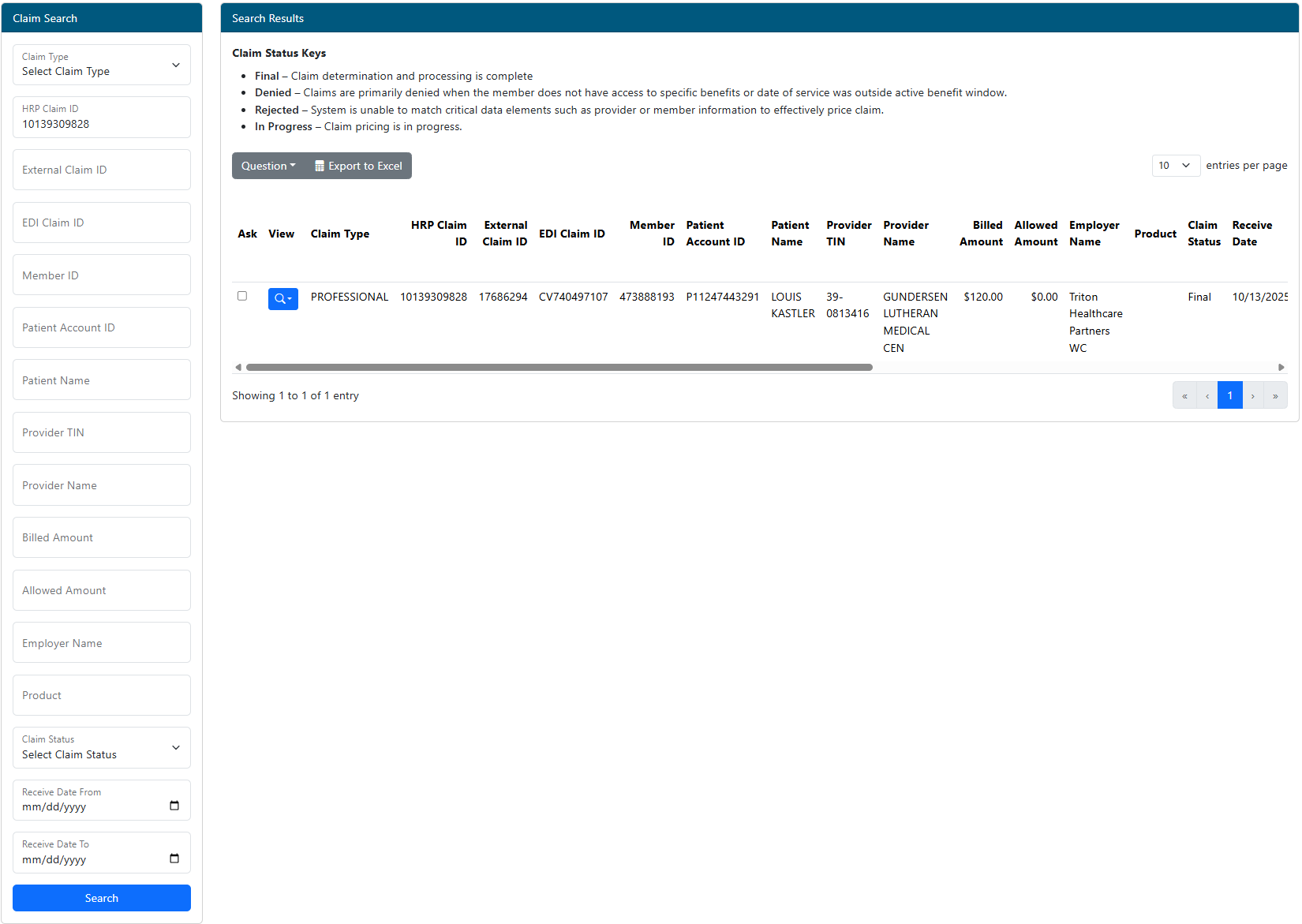
Task: Sort by the Billed Amount column header
Action: click(981, 234)
